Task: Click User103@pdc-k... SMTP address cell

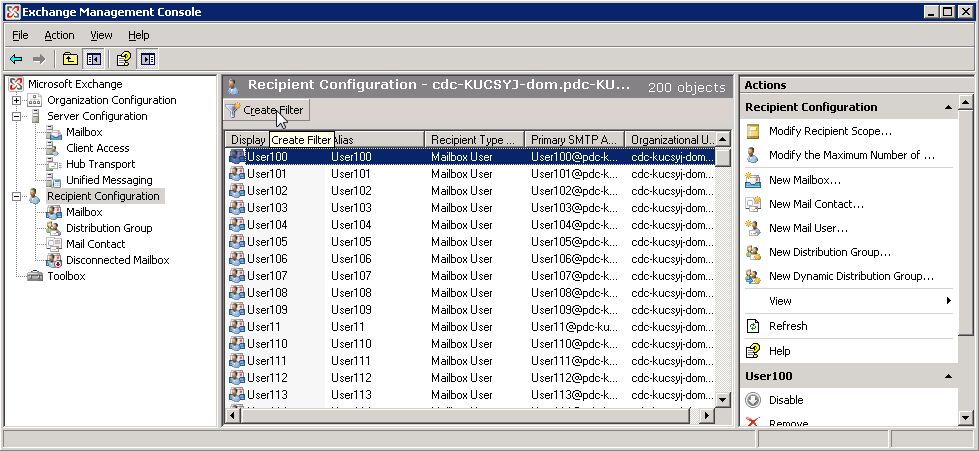Action: click(574, 208)
